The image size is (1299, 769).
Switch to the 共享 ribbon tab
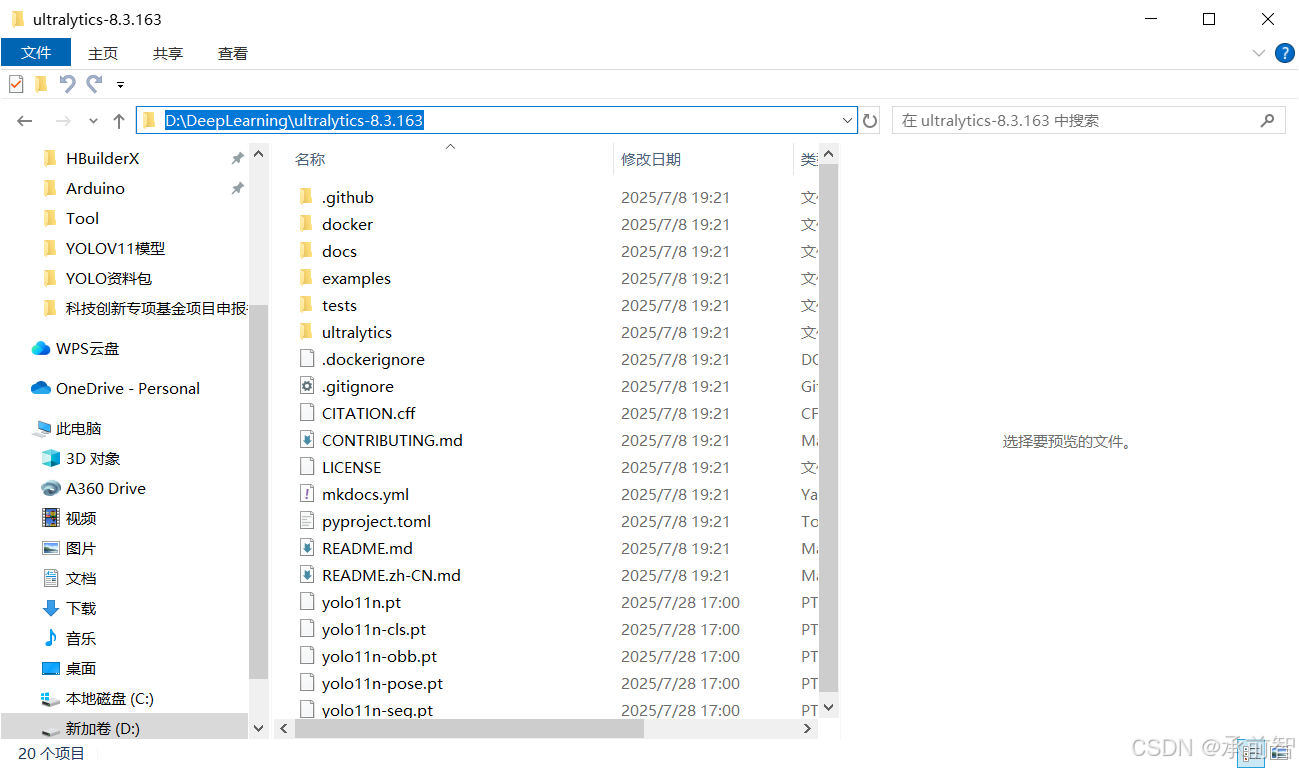(x=168, y=53)
